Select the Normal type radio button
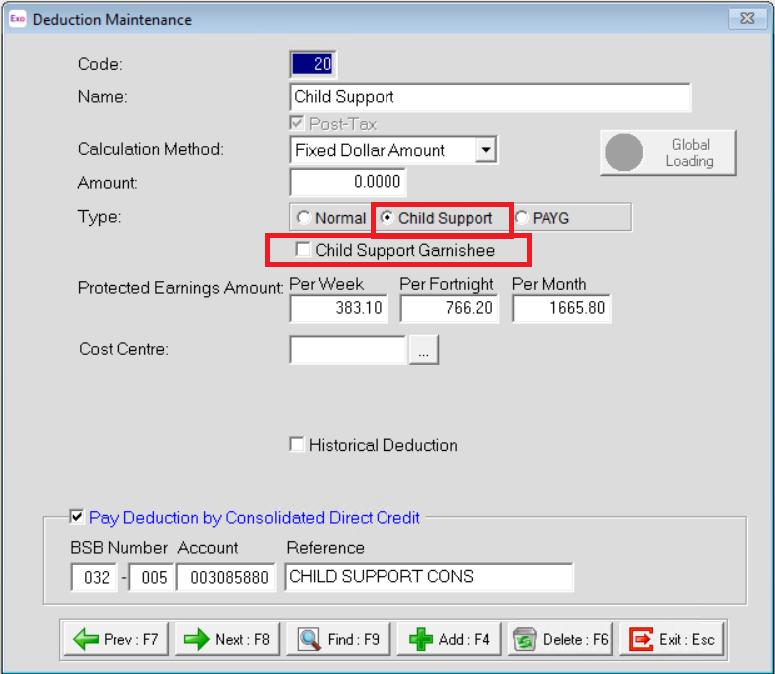 303,217
